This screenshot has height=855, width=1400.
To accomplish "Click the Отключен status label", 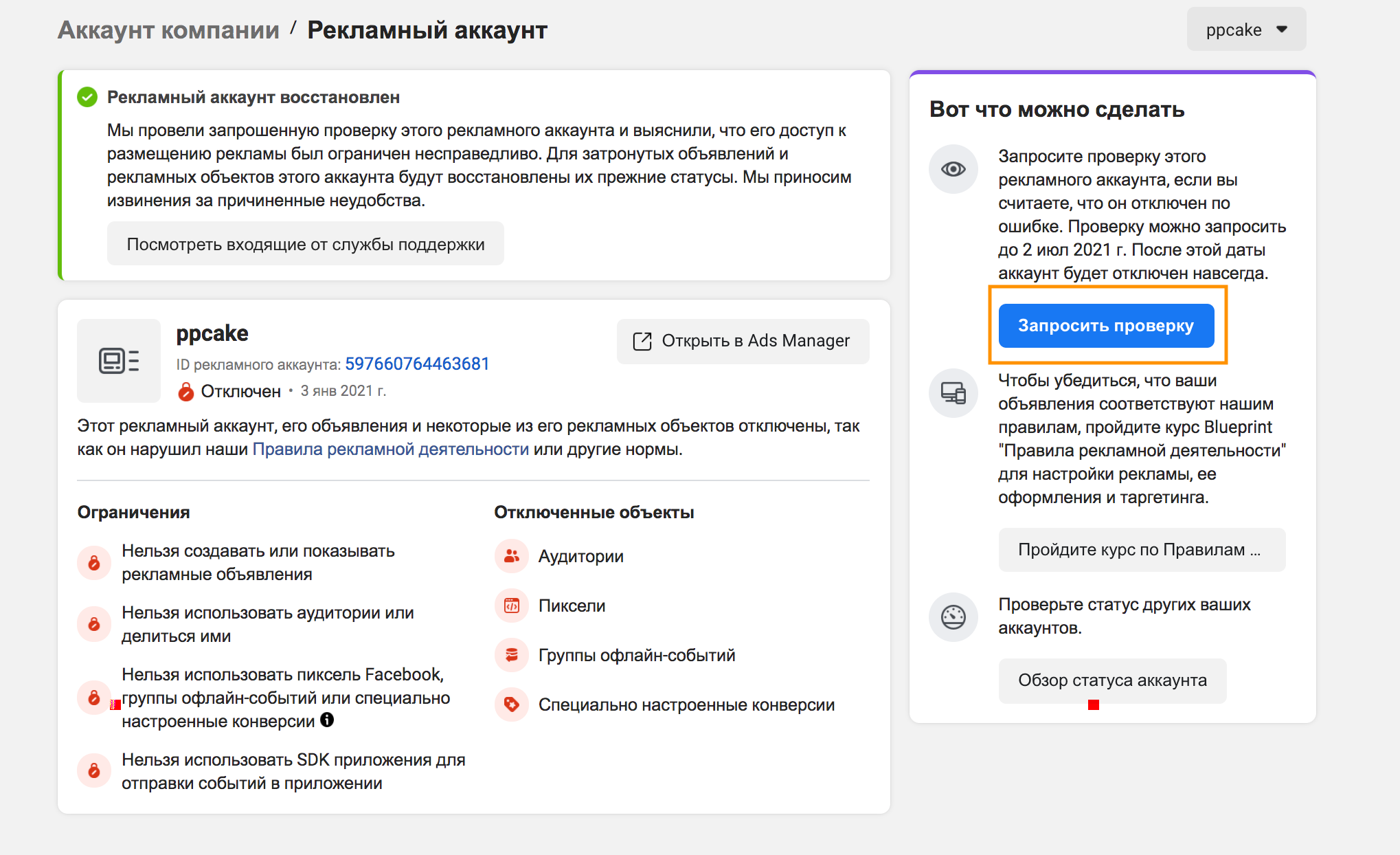I will pyautogui.click(x=240, y=391).
